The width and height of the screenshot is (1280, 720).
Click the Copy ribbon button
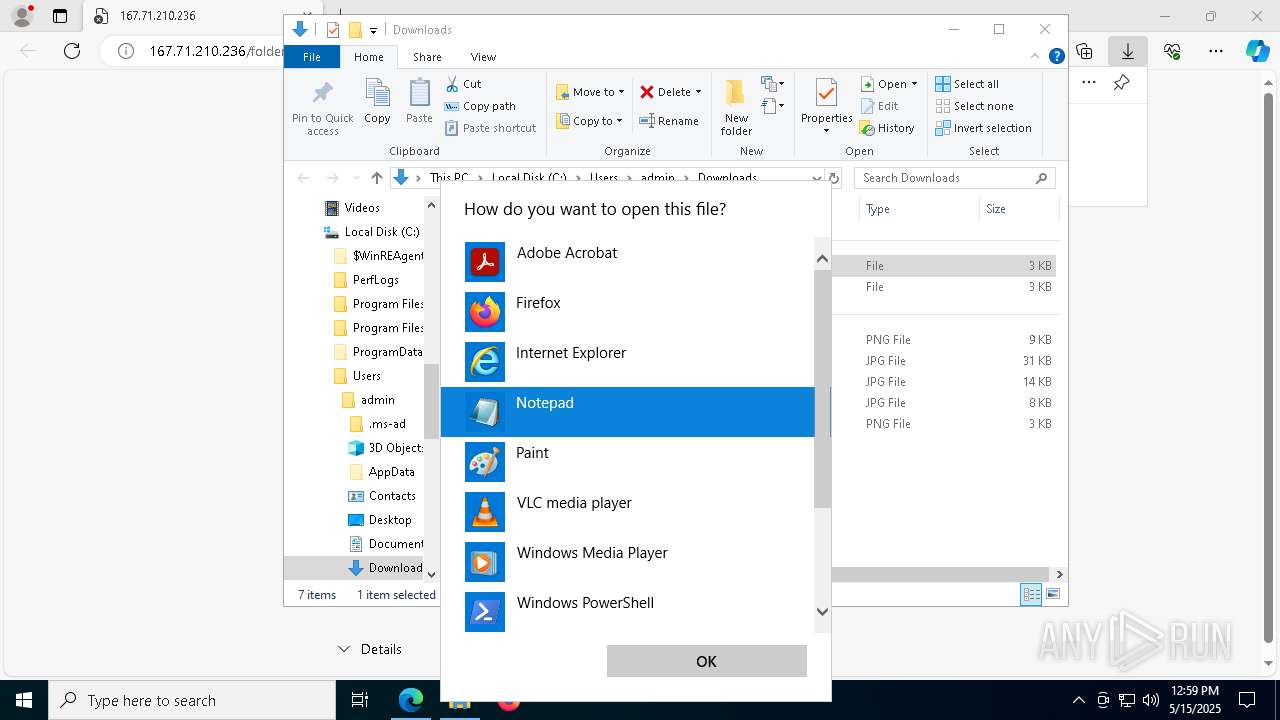(377, 102)
